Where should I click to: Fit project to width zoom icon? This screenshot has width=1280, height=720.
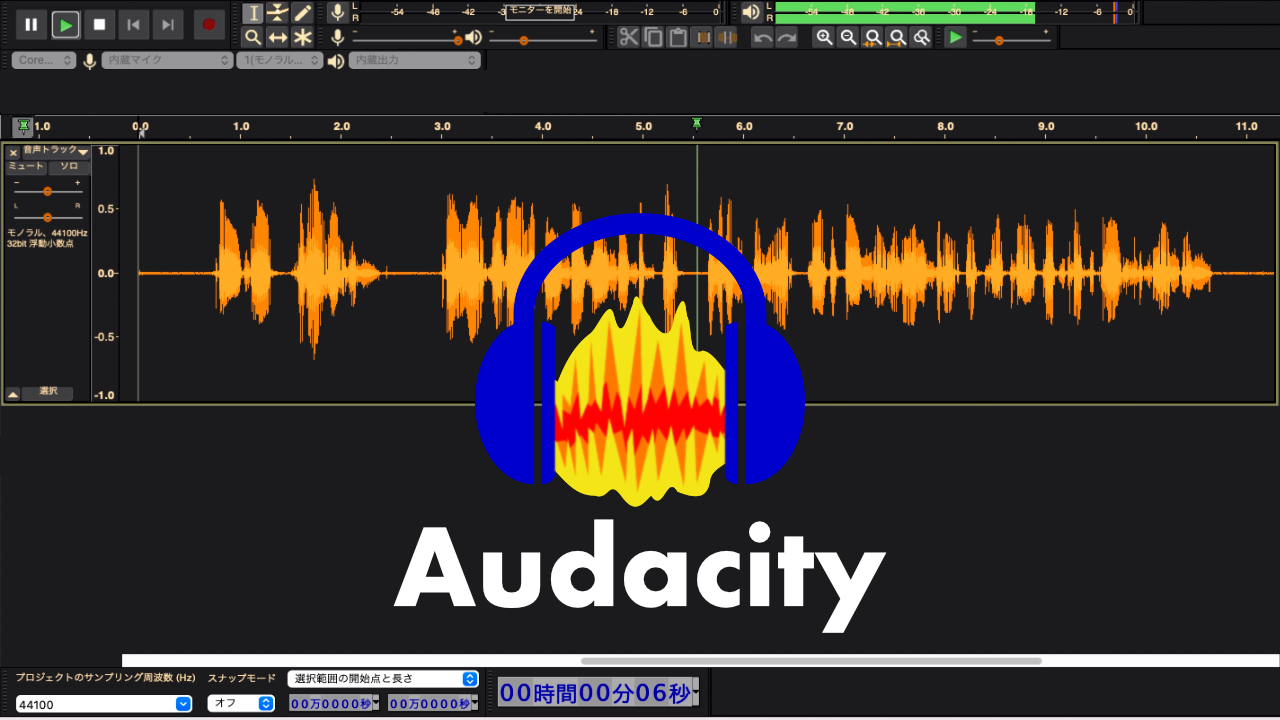point(897,37)
